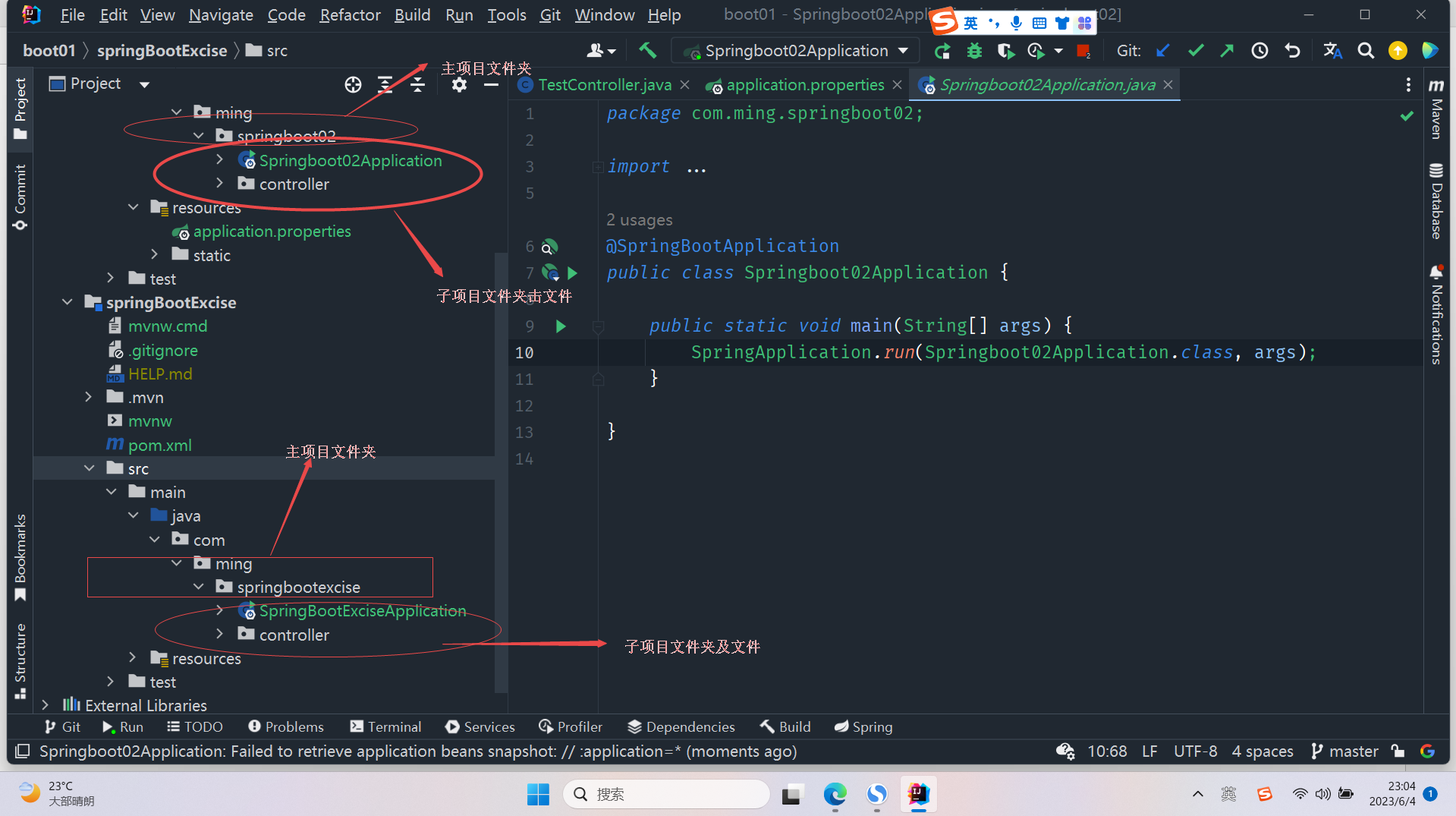The image size is (1456, 816).
Task: Run with coverage from the toolbar
Action: point(1005,51)
